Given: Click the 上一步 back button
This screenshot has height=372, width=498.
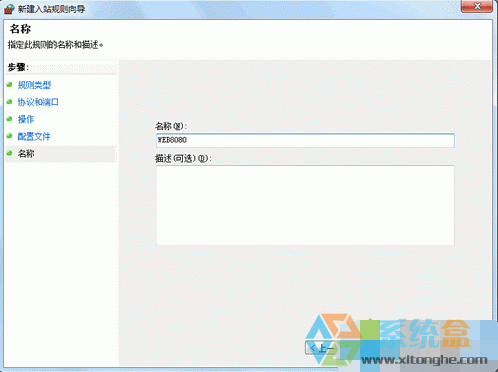Looking at the screenshot, I should coord(321,348).
